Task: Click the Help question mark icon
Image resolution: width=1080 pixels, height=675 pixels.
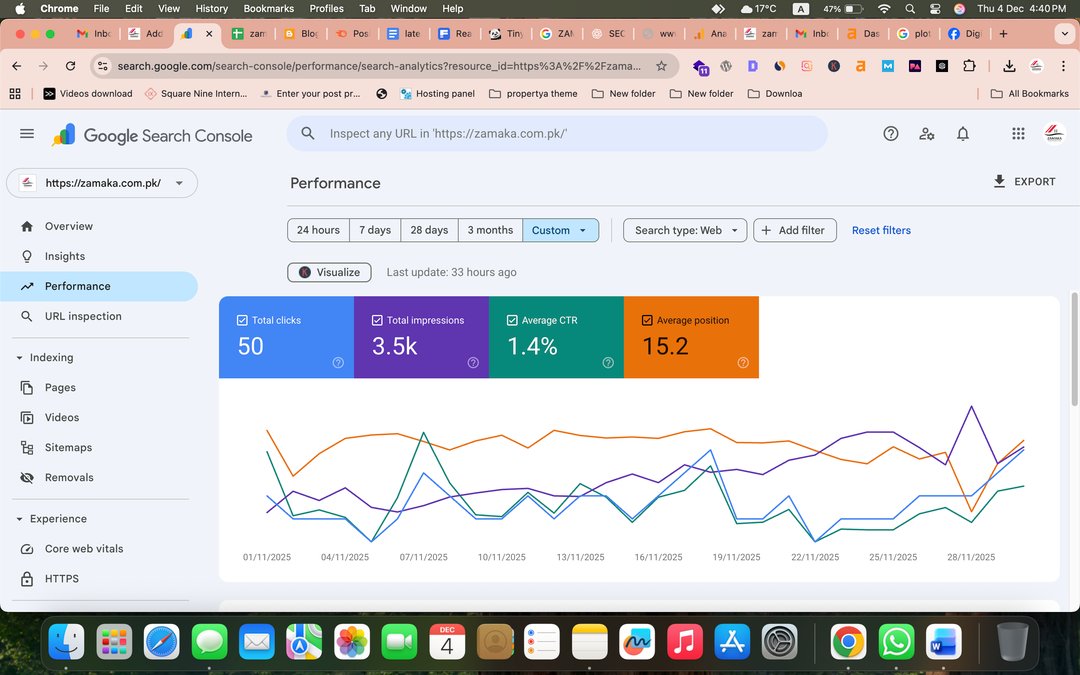Action: (891, 134)
